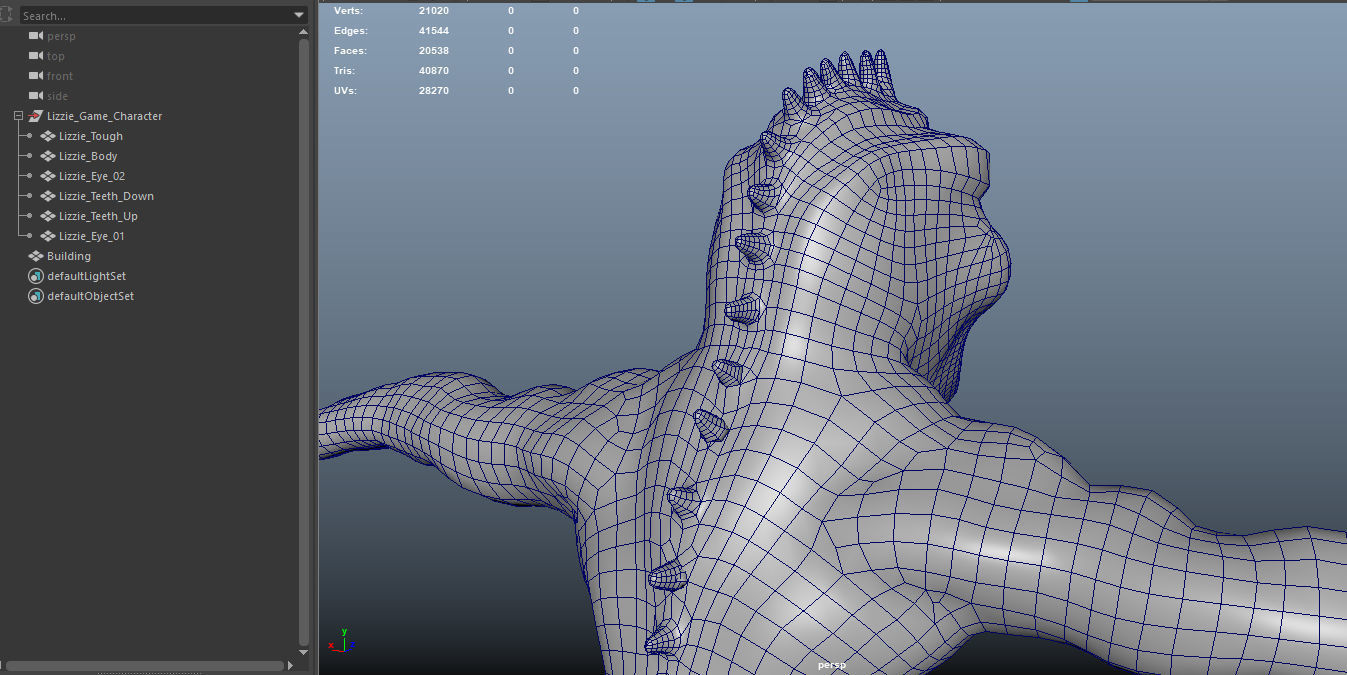Click the scroll-up arrow of outliner scrollbar
The height and width of the screenshot is (675, 1347).
point(304,32)
